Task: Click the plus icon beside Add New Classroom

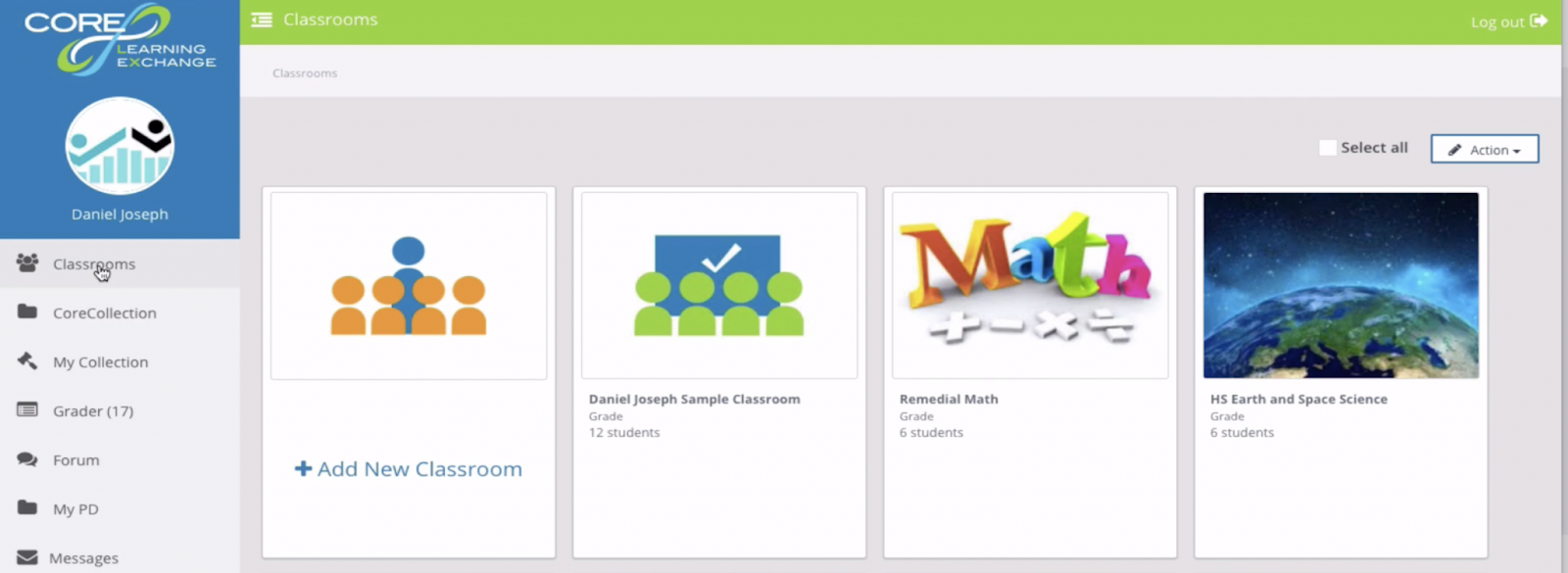Action: pos(304,469)
